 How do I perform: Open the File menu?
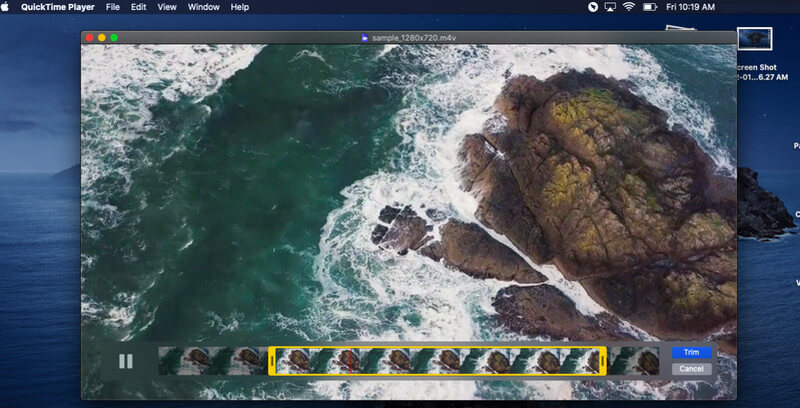[113, 7]
